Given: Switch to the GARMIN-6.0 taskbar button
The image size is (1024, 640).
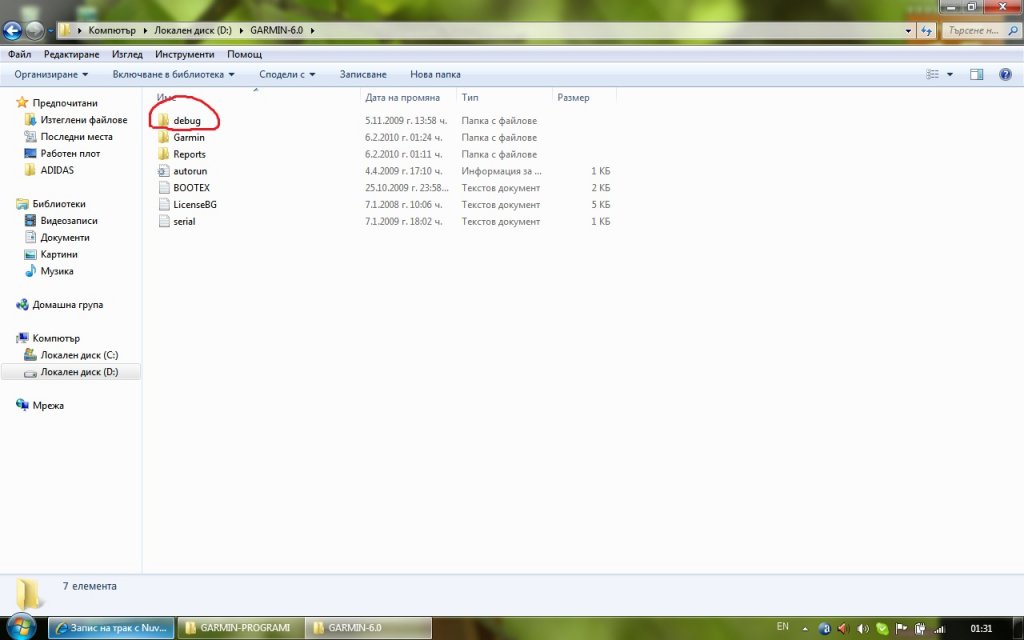Looking at the screenshot, I should 368,628.
